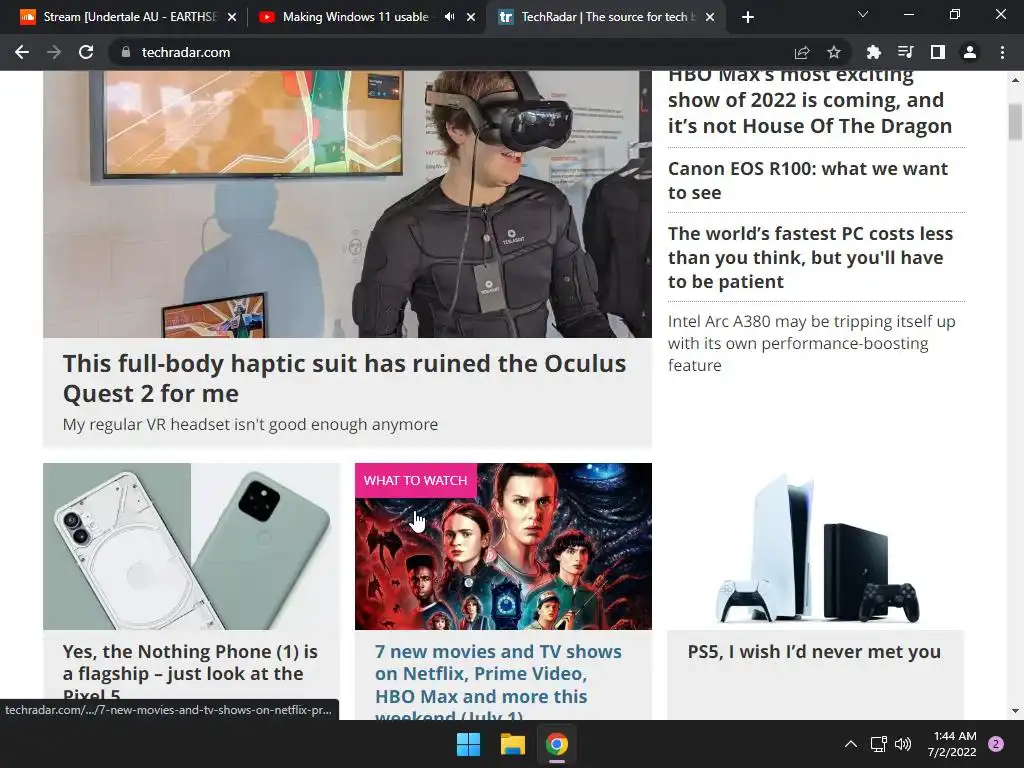Reload the TechRadar page

click(x=86, y=52)
